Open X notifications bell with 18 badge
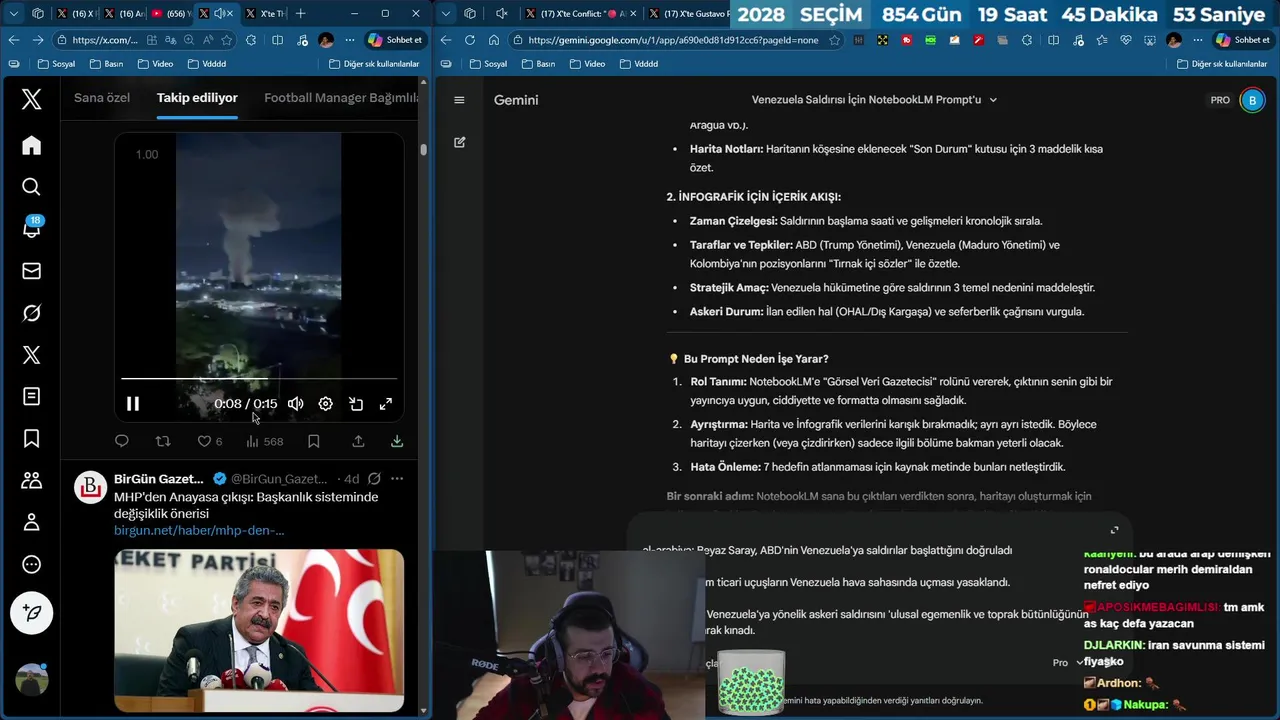Screen dimensions: 1280x720 [x=31, y=228]
